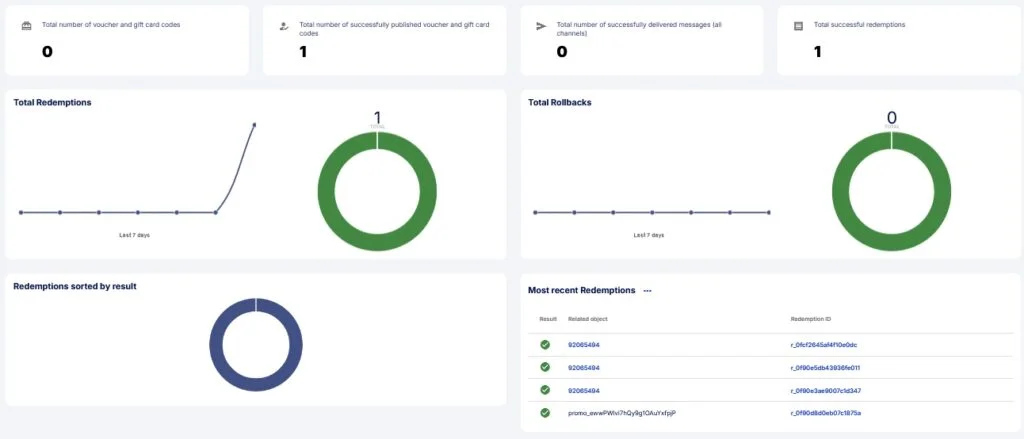Open redemption r_0fcf2645af4f10e0dc
This screenshot has width=1024, height=439.
pos(824,345)
